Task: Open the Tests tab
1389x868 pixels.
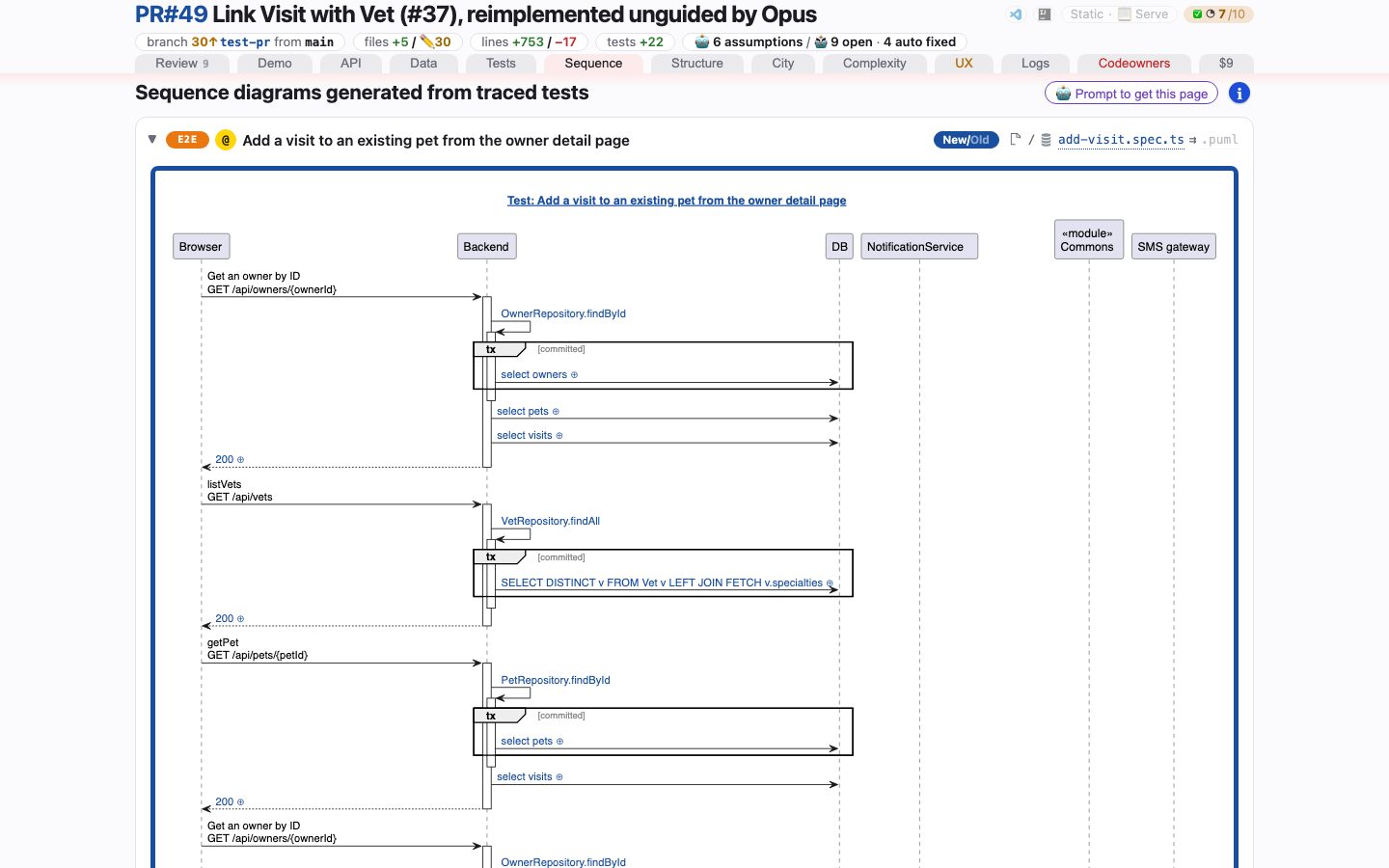Action: pos(501,64)
